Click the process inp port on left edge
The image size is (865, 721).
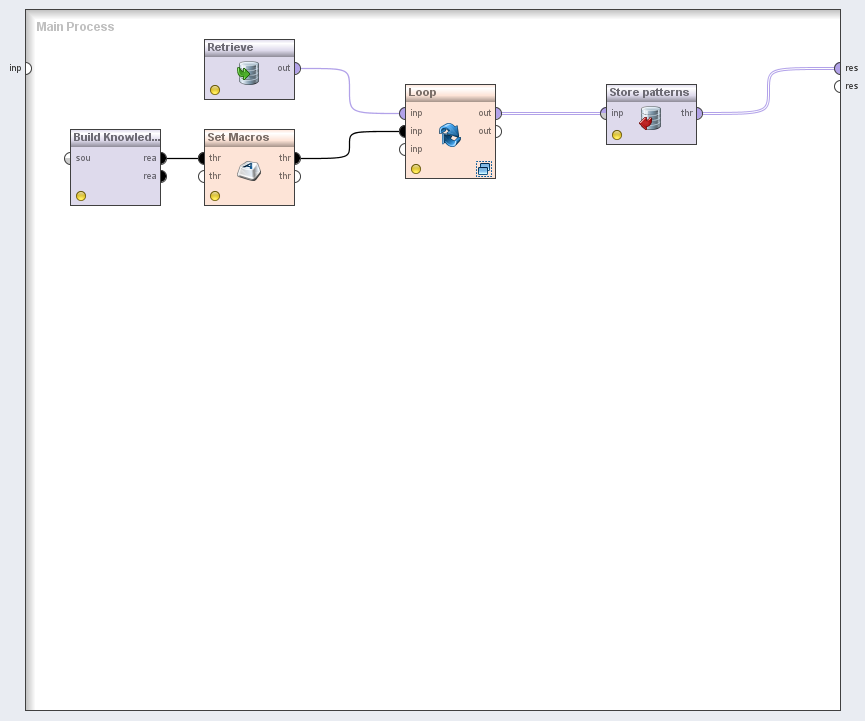pyautogui.click(x=27, y=68)
